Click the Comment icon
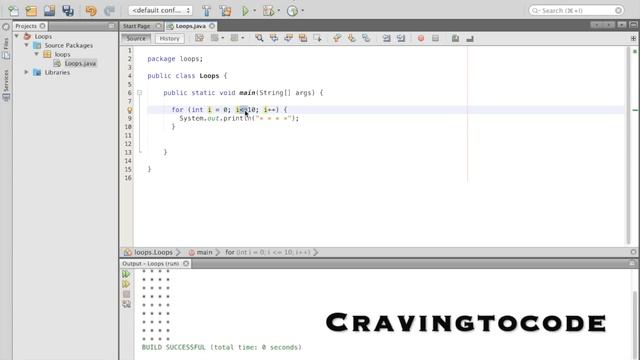Screen dimensions: 640x360 (455, 38)
